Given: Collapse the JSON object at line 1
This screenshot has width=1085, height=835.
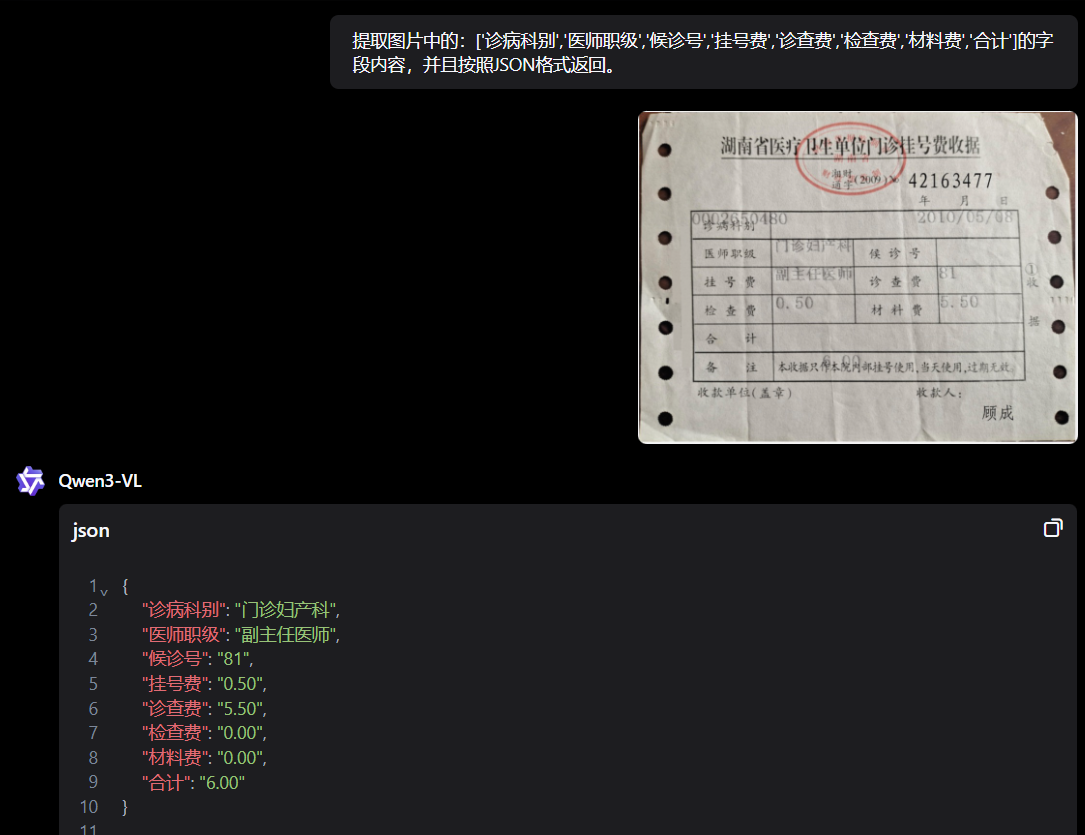Looking at the screenshot, I should click(x=104, y=591).
